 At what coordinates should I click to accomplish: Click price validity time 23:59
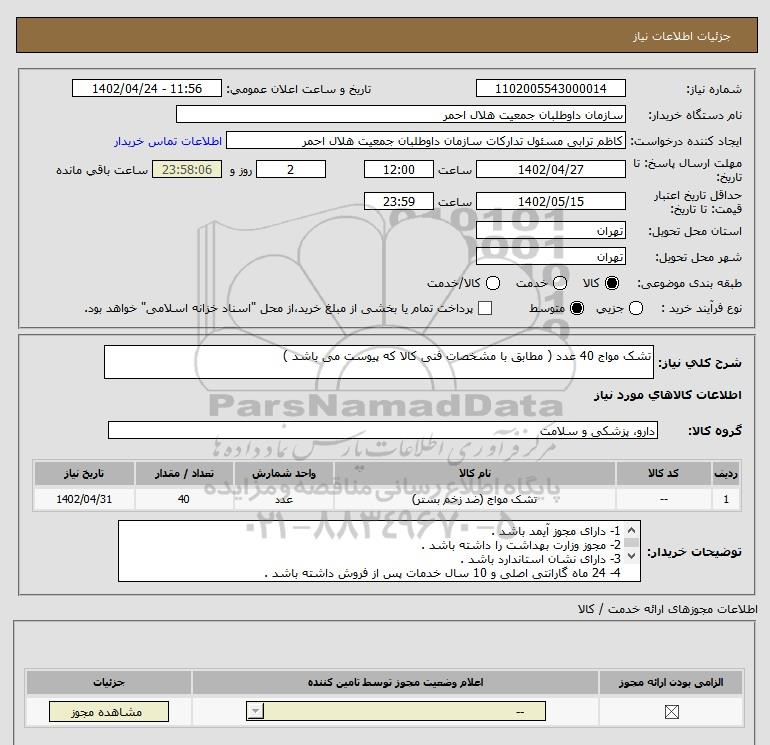pyautogui.click(x=399, y=201)
